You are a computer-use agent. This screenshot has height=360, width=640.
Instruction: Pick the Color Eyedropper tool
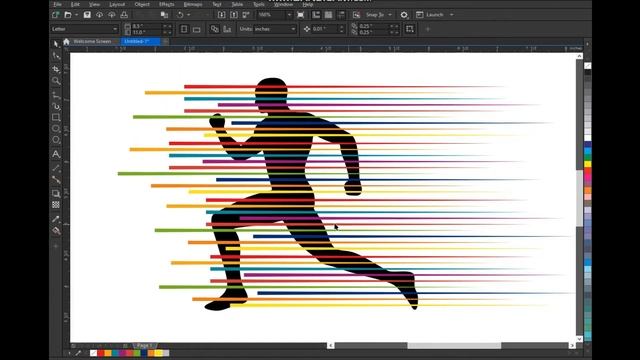56,219
